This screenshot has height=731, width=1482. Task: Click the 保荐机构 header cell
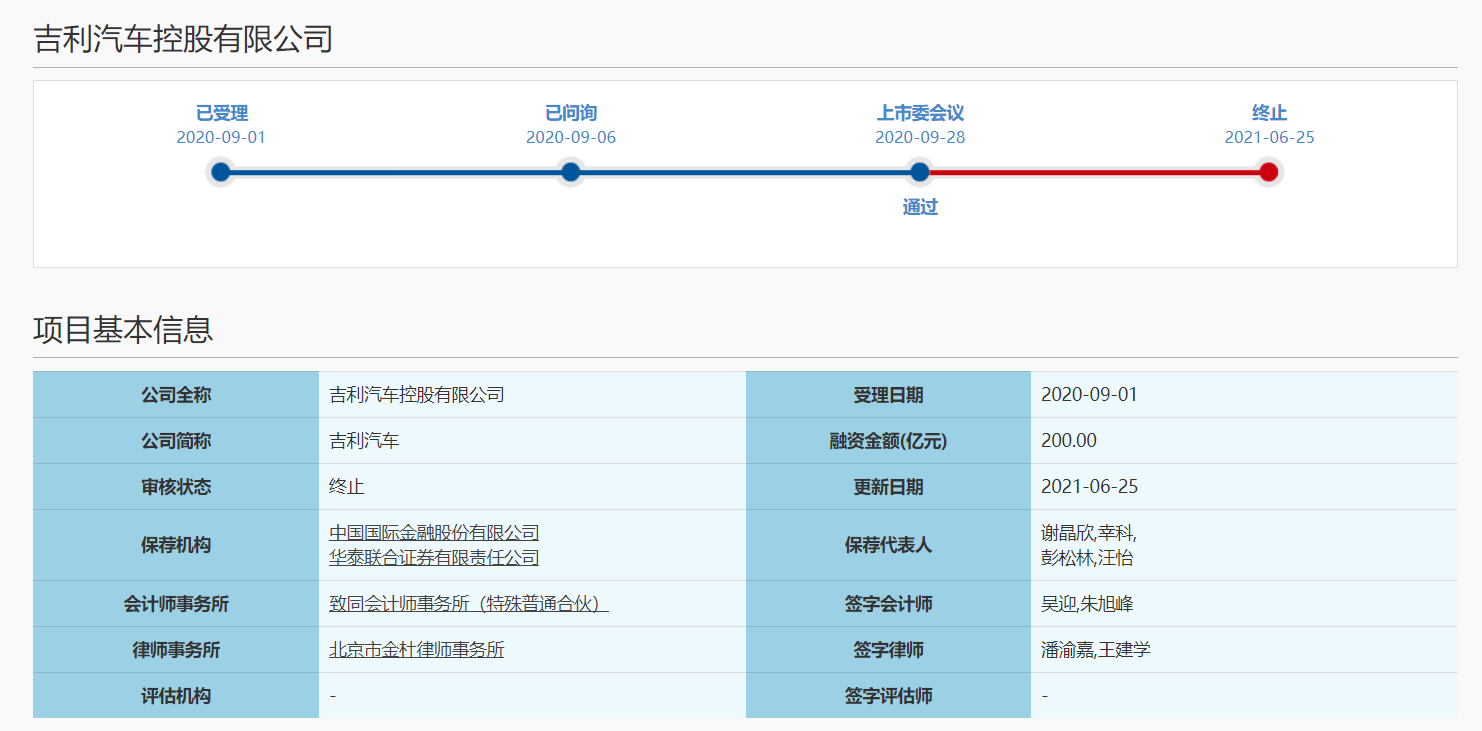(176, 545)
